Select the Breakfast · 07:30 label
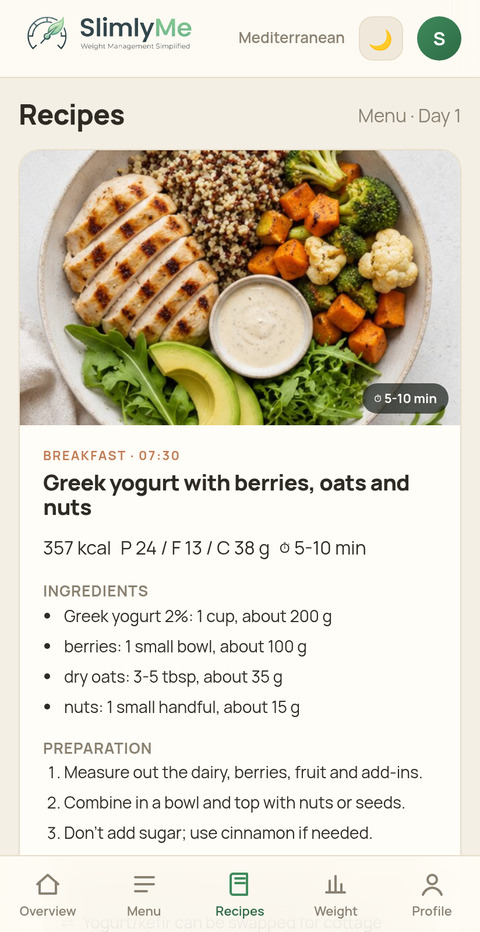480x932 pixels. [112, 456]
